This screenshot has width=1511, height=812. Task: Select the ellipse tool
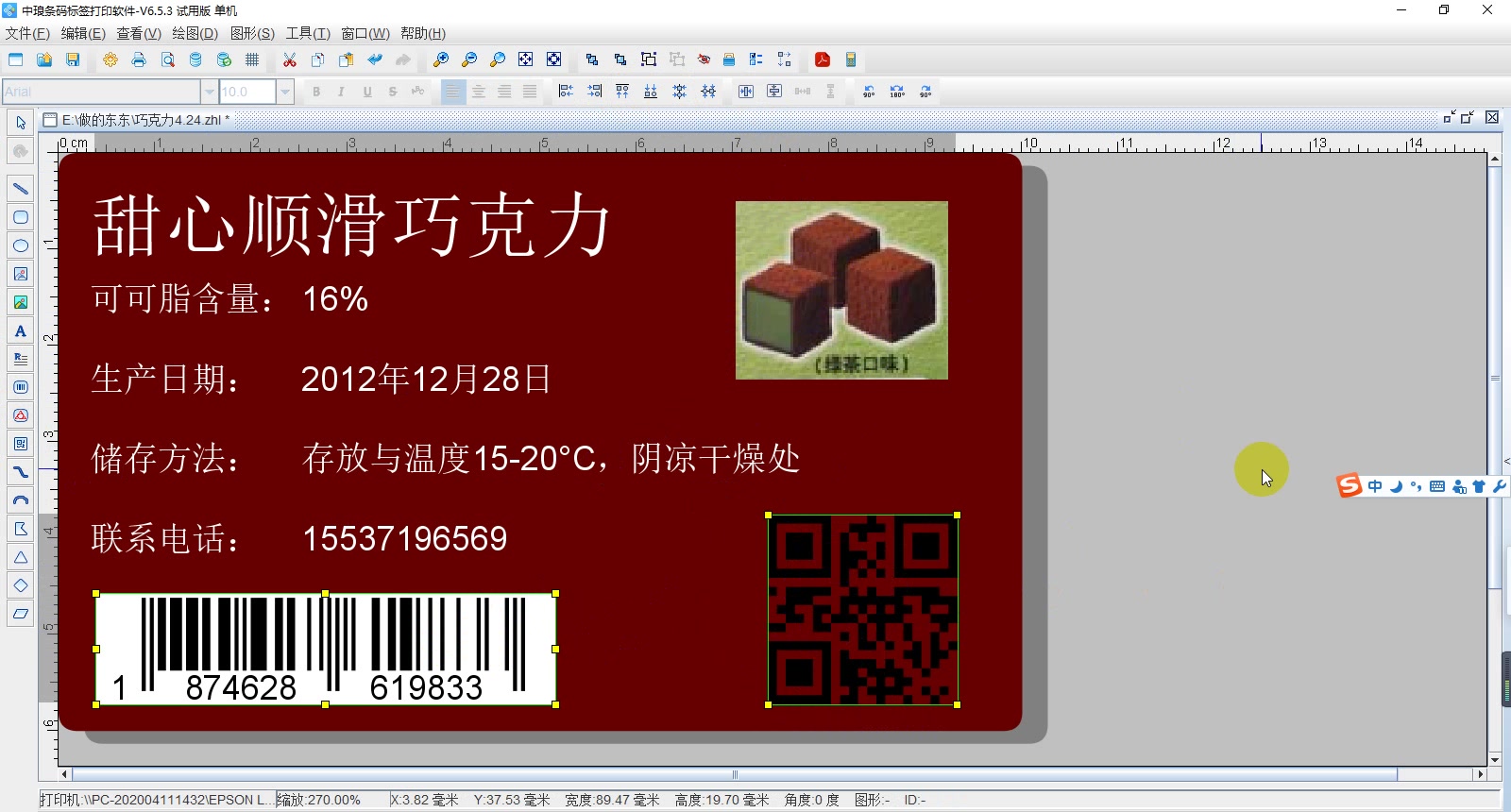coord(20,245)
